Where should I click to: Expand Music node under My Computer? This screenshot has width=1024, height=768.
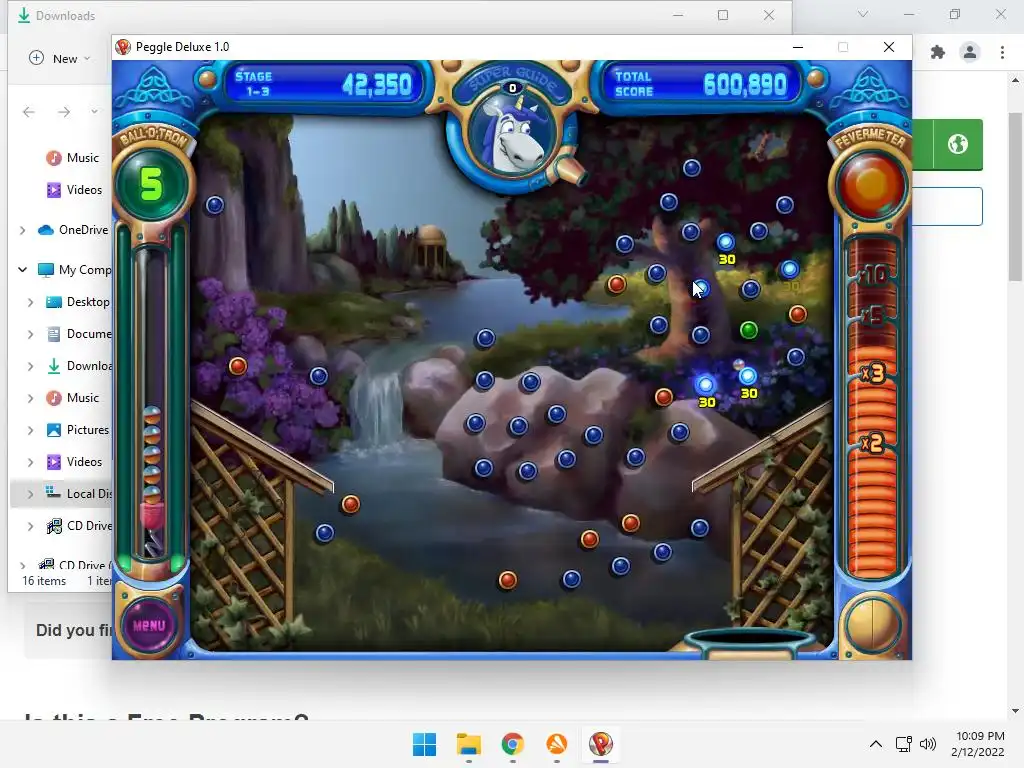click(x=31, y=398)
